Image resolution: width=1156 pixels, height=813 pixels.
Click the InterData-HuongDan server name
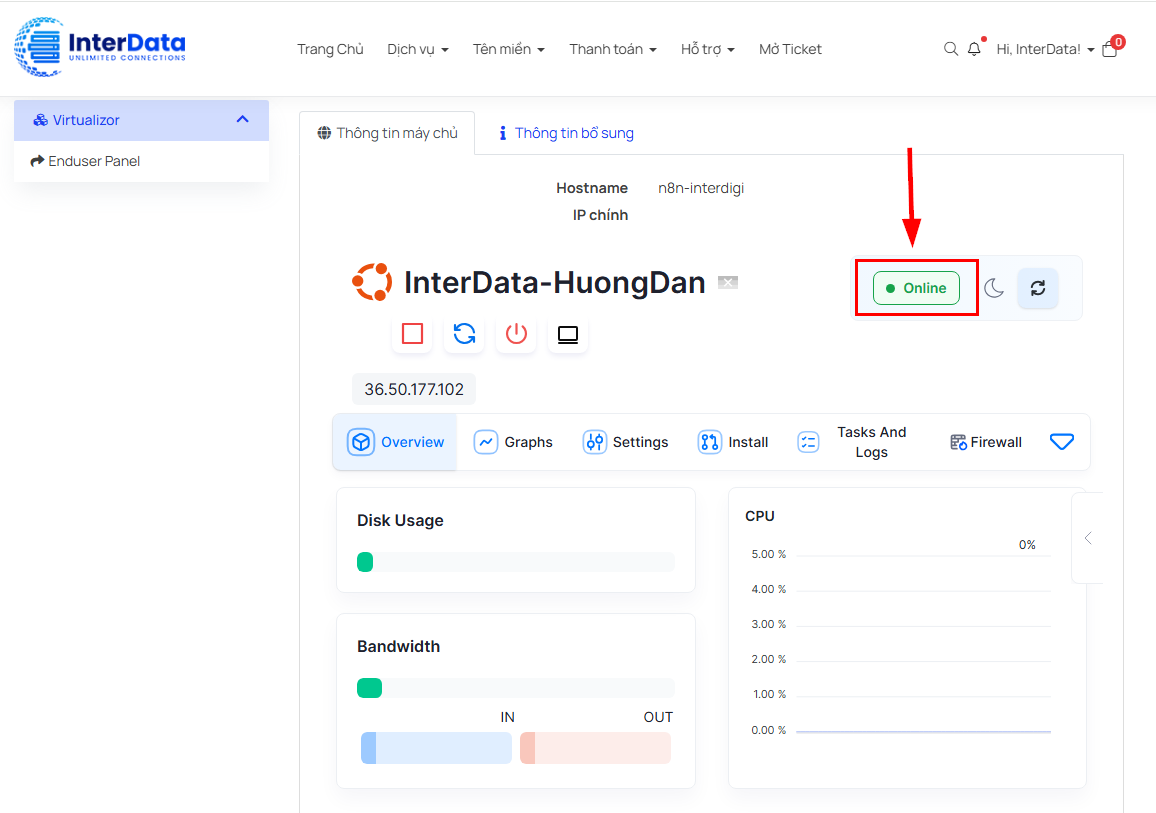coord(554,282)
